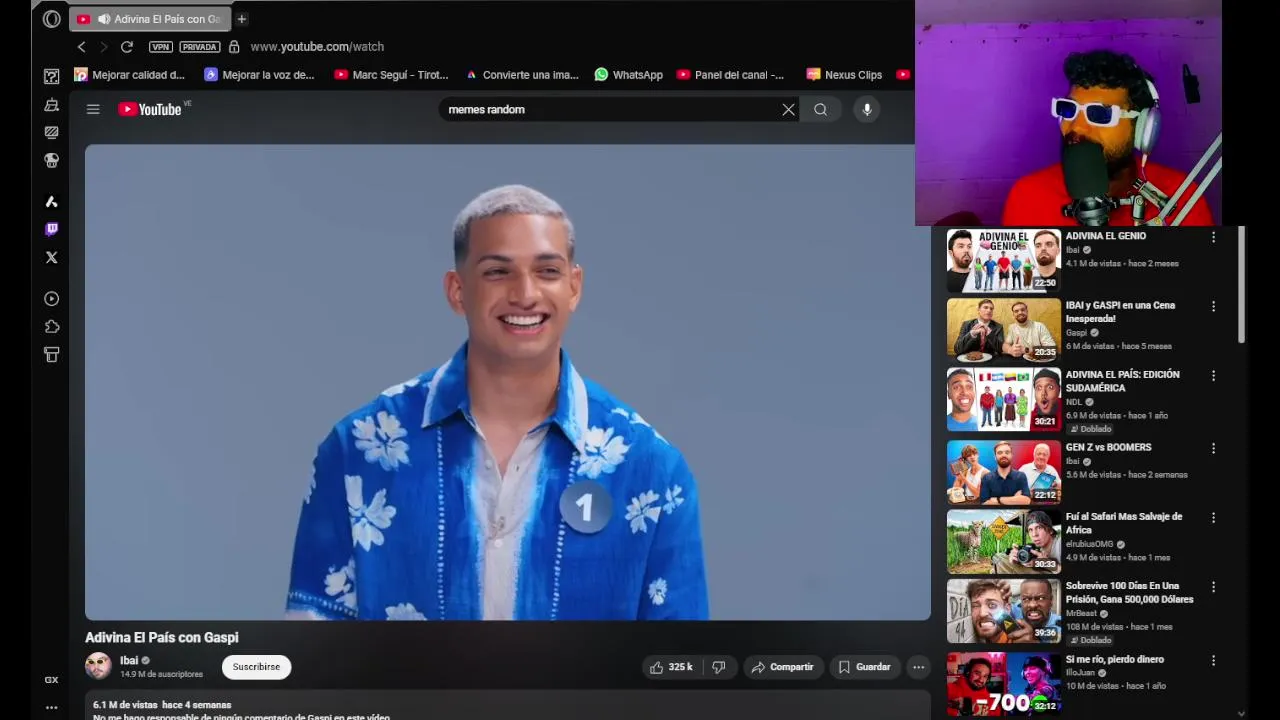Open the Nexus Clips bookmark
This screenshot has height=720, width=1280.
[x=844, y=75]
